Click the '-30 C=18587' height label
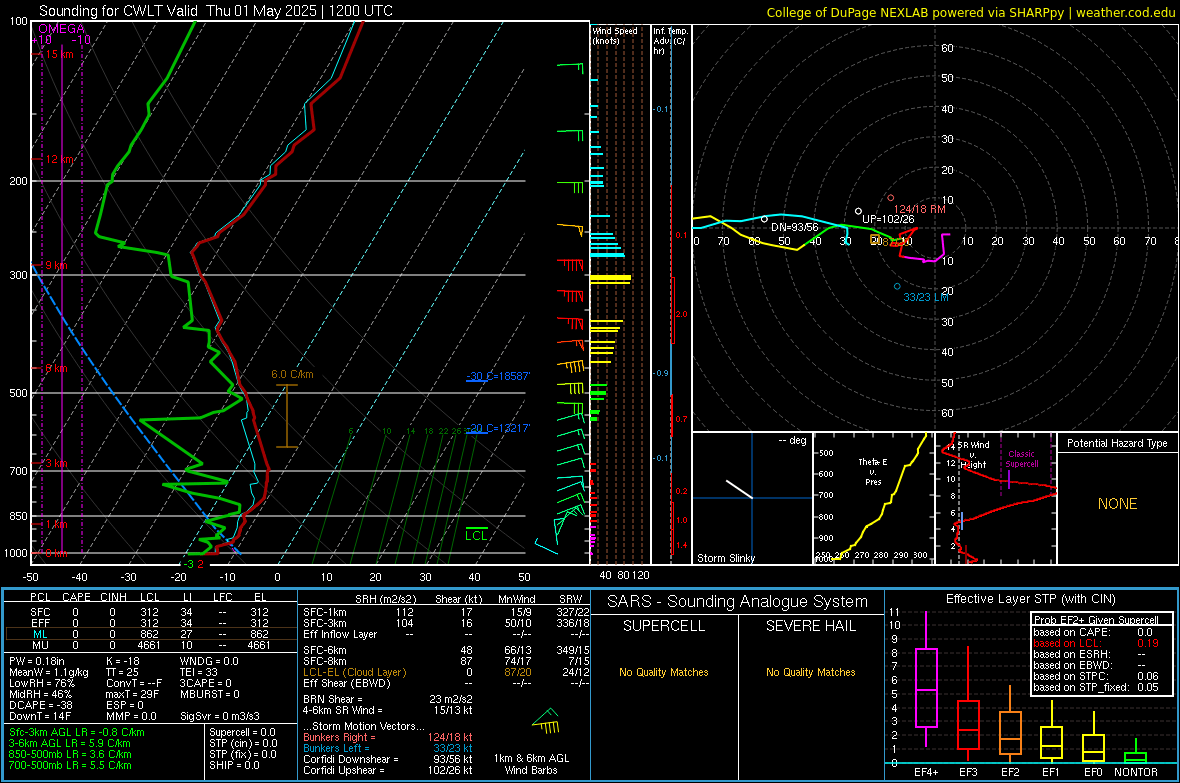 [498, 376]
